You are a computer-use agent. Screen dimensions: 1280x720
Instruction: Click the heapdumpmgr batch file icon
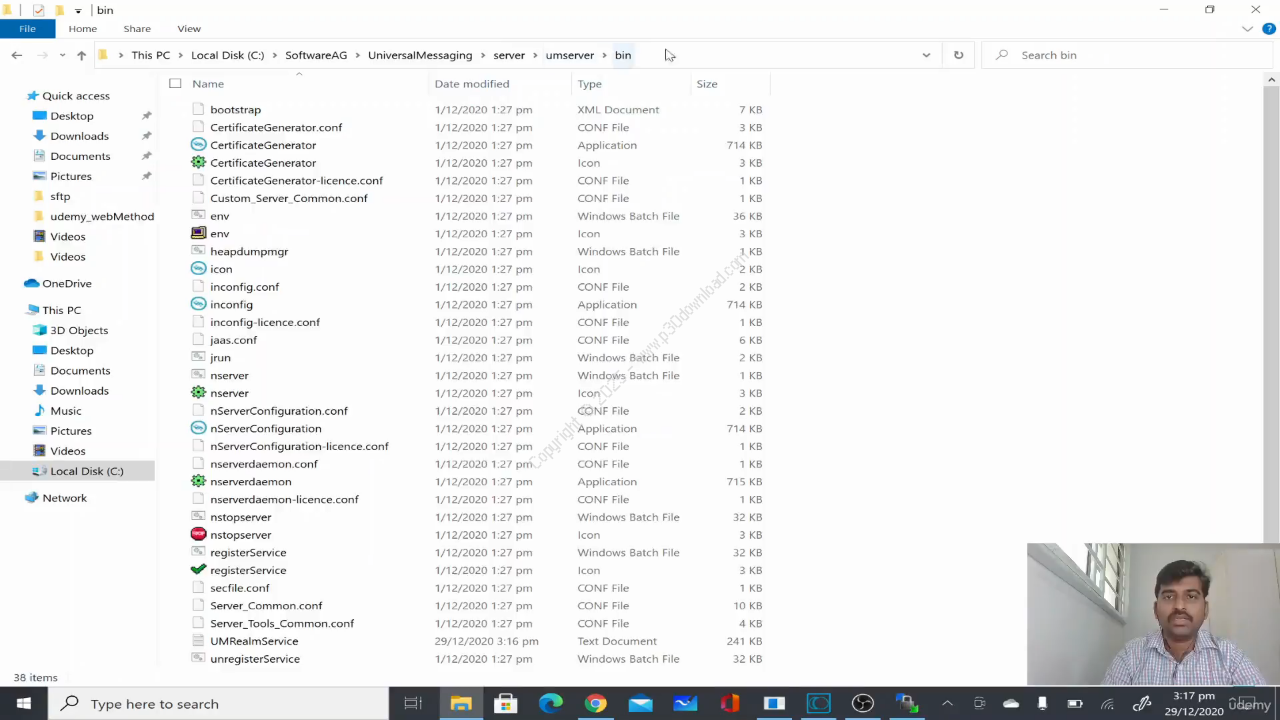tap(198, 251)
